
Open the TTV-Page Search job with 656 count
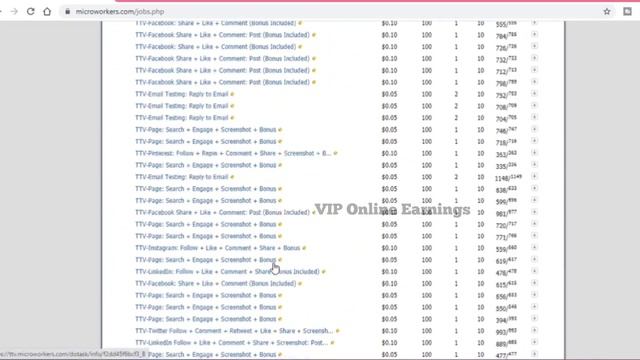(x=206, y=296)
